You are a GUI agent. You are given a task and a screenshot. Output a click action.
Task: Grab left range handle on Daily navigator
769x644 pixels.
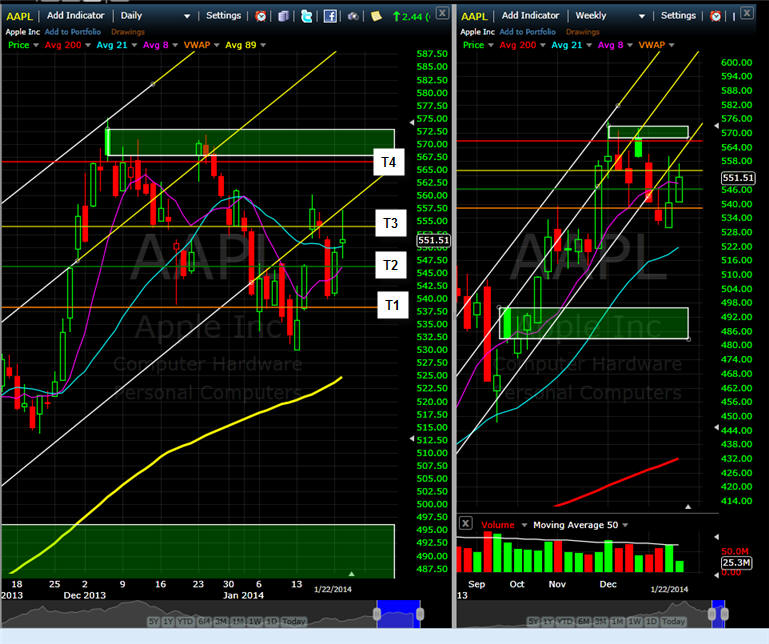[377, 614]
